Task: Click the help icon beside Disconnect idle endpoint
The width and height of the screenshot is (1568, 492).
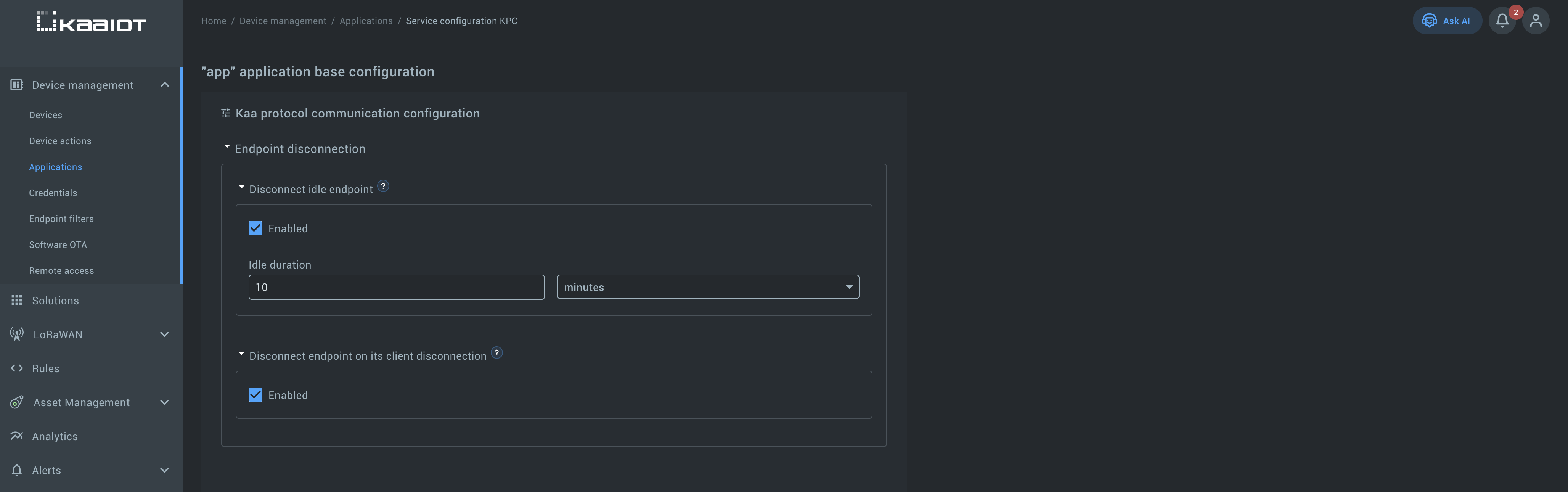Action: 383,187
